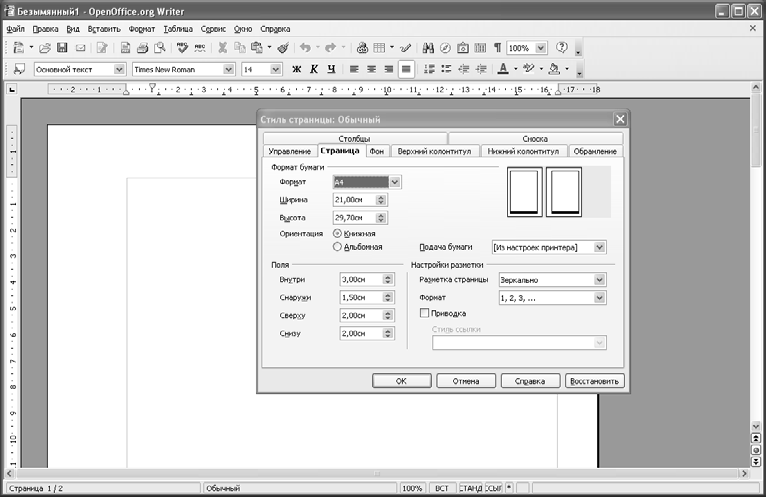The height and width of the screenshot is (497, 766).
Task: Click the Отмена button
Action: pos(465,380)
